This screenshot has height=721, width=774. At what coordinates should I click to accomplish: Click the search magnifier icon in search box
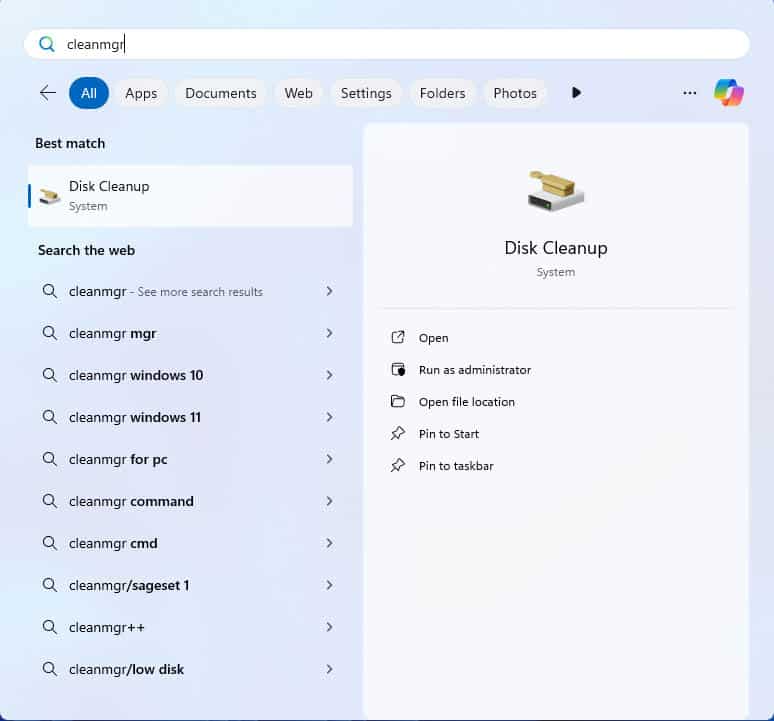tap(47, 44)
